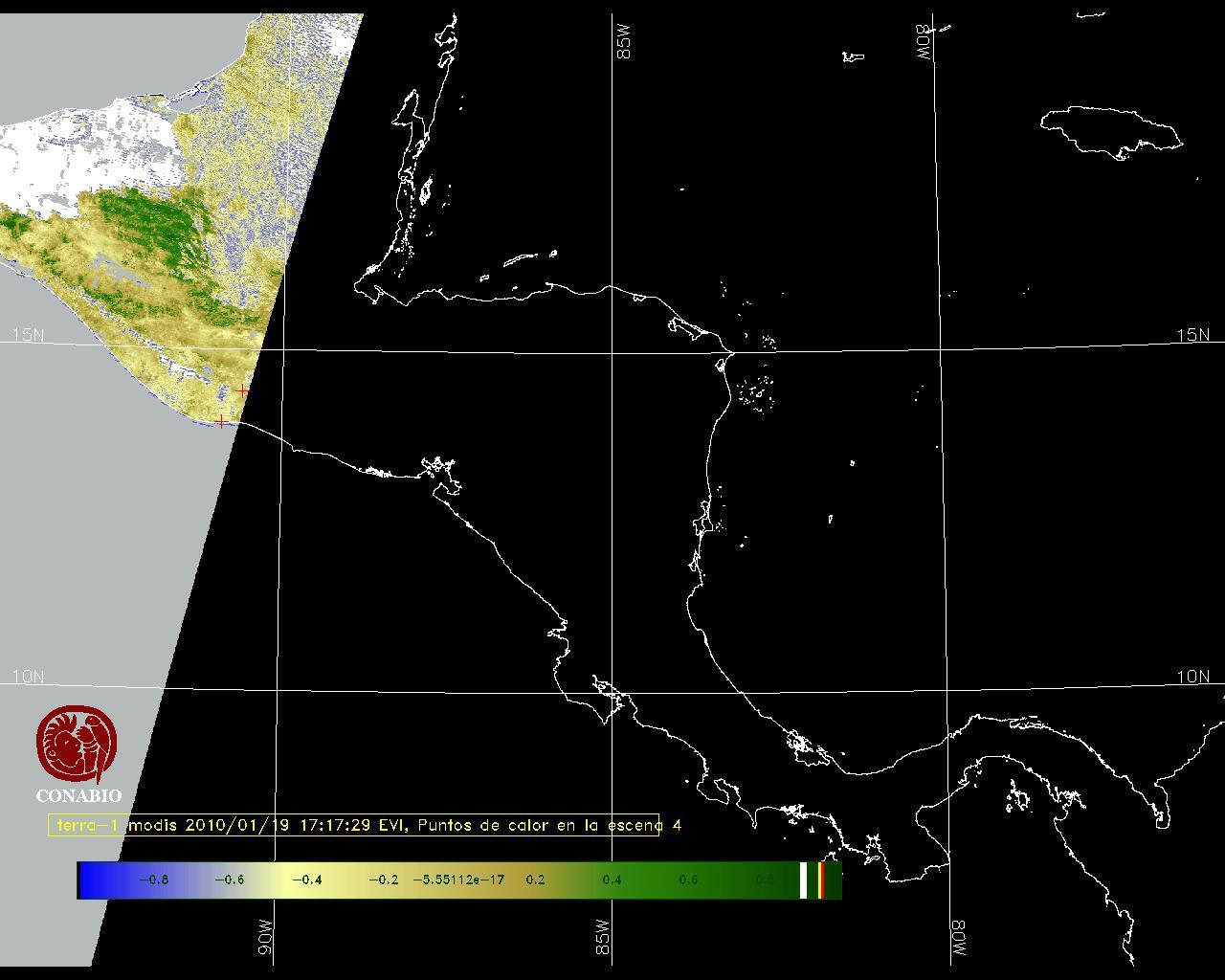The image size is (1225, 980).
Task: Click the red stripe on the color bar
Action: (821, 880)
